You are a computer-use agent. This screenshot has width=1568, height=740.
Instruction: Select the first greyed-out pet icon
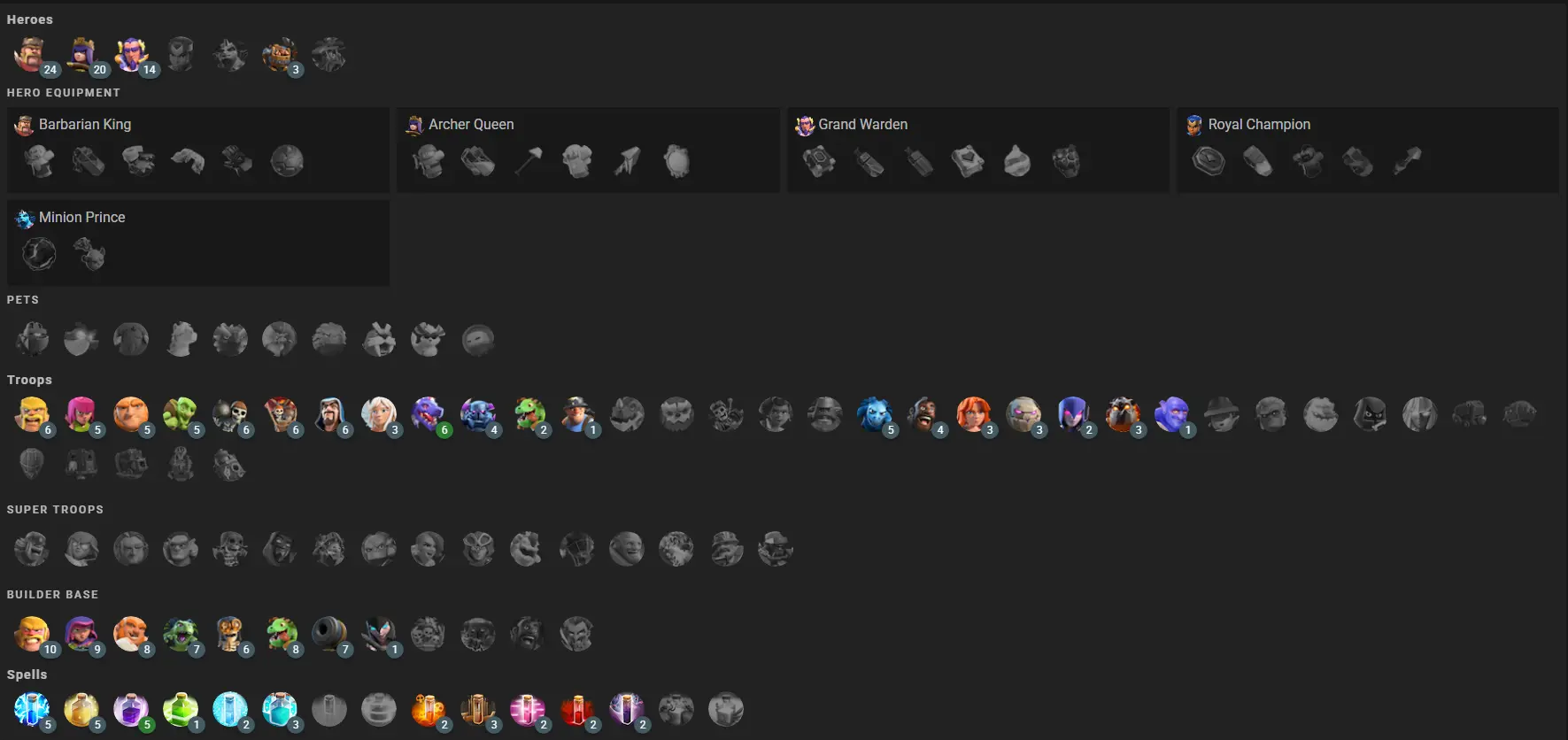[32, 339]
